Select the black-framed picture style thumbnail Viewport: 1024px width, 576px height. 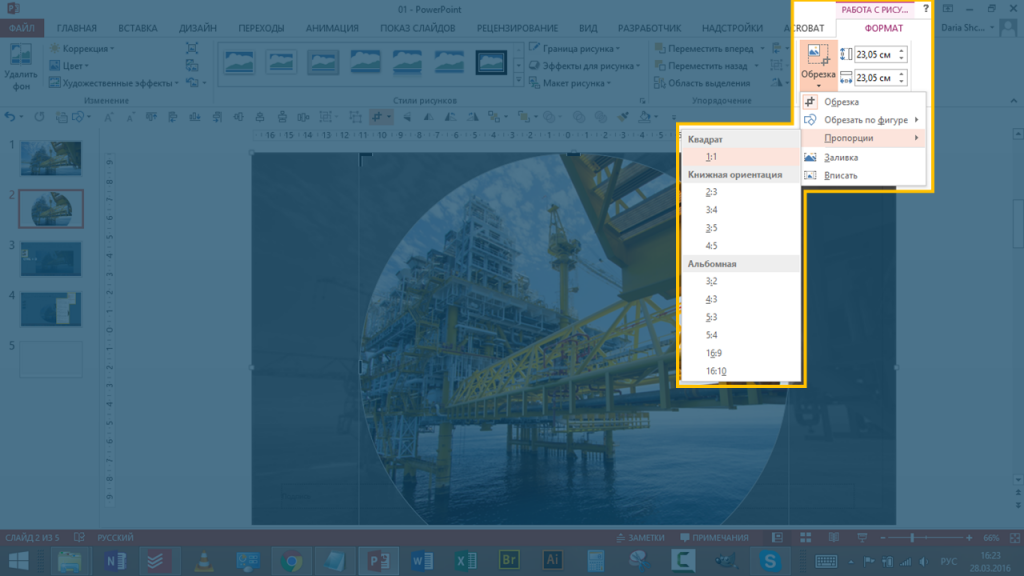(x=491, y=63)
